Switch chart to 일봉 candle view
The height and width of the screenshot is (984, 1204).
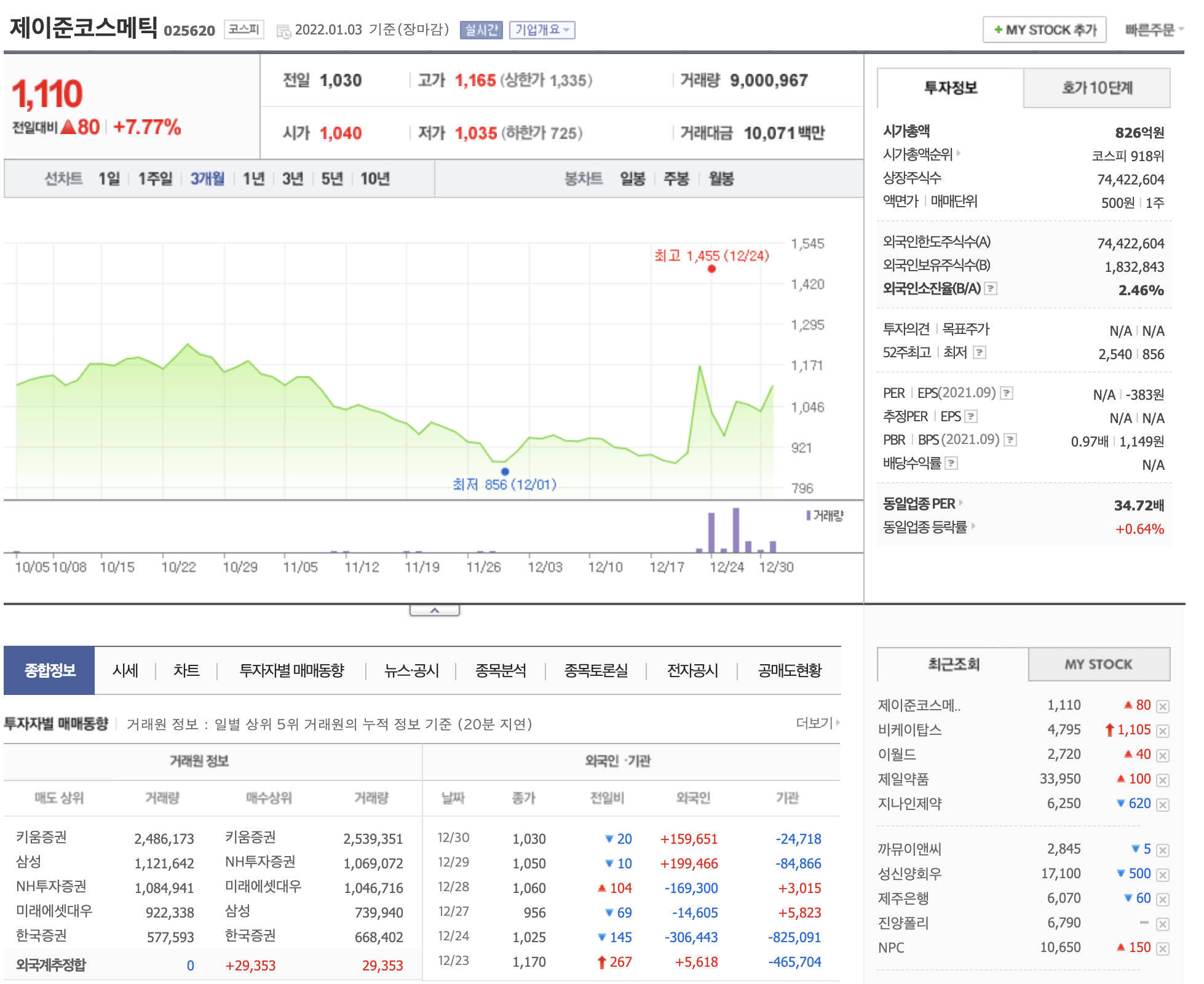632,179
